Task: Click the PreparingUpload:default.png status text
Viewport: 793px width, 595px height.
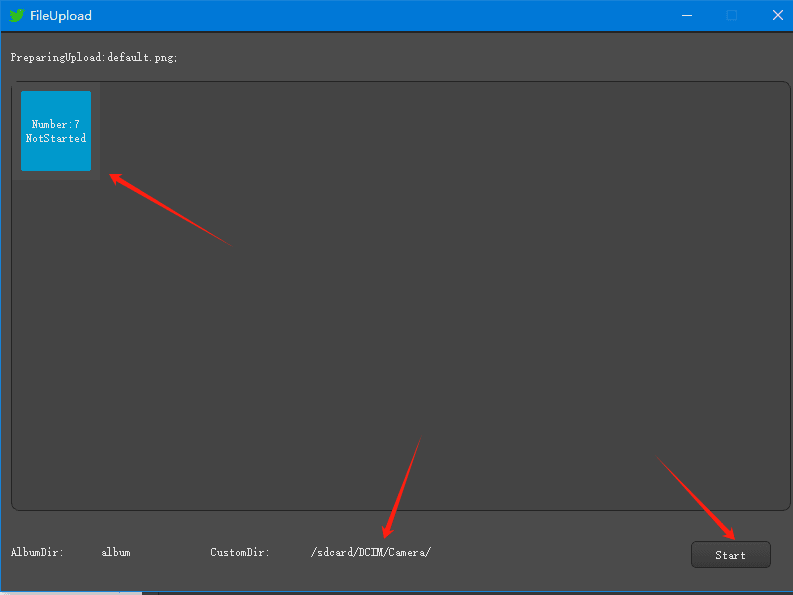Action: click(x=94, y=57)
